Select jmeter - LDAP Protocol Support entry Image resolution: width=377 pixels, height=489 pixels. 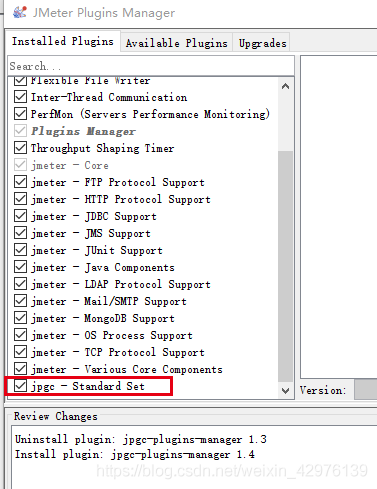121,284
